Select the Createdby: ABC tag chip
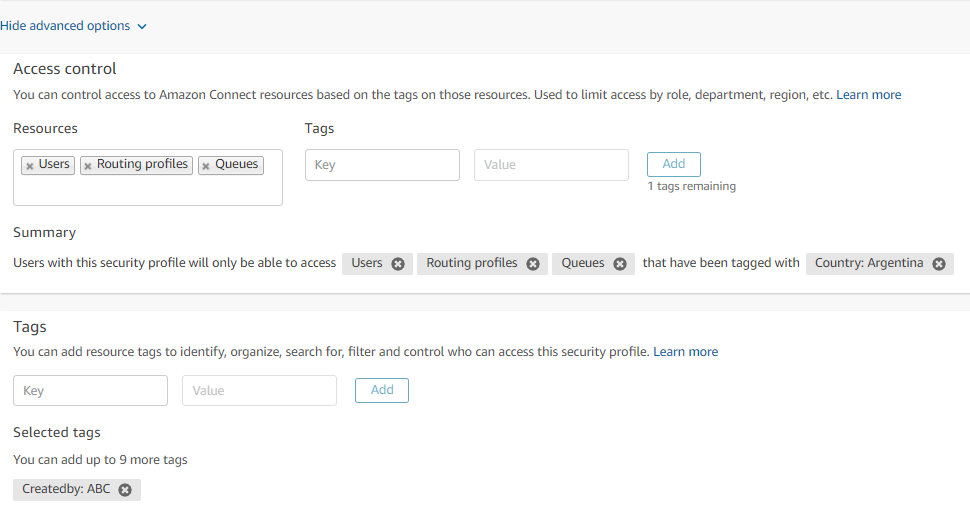Image resolution: width=970 pixels, height=510 pixels. [x=66, y=490]
